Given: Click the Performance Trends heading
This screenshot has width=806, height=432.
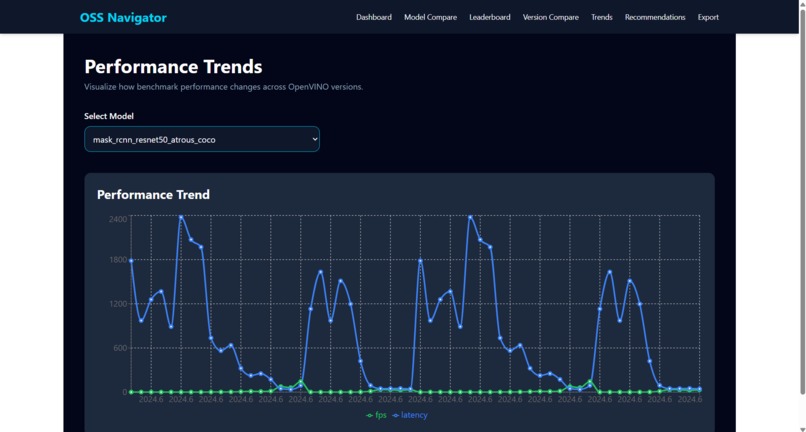Looking at the screenshot, I should (x=173, y=67).
